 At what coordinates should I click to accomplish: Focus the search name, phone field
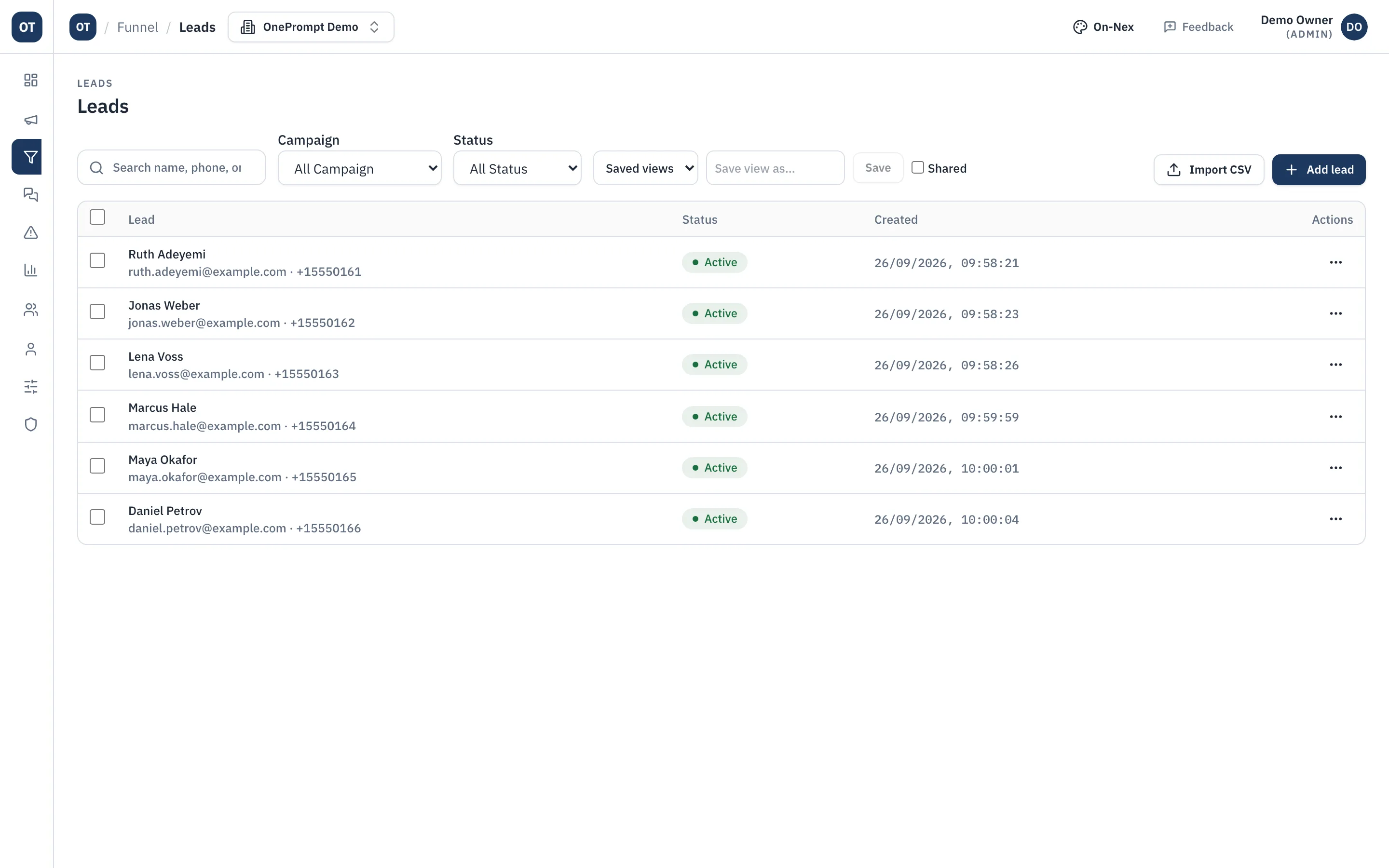tap(172, 168)
